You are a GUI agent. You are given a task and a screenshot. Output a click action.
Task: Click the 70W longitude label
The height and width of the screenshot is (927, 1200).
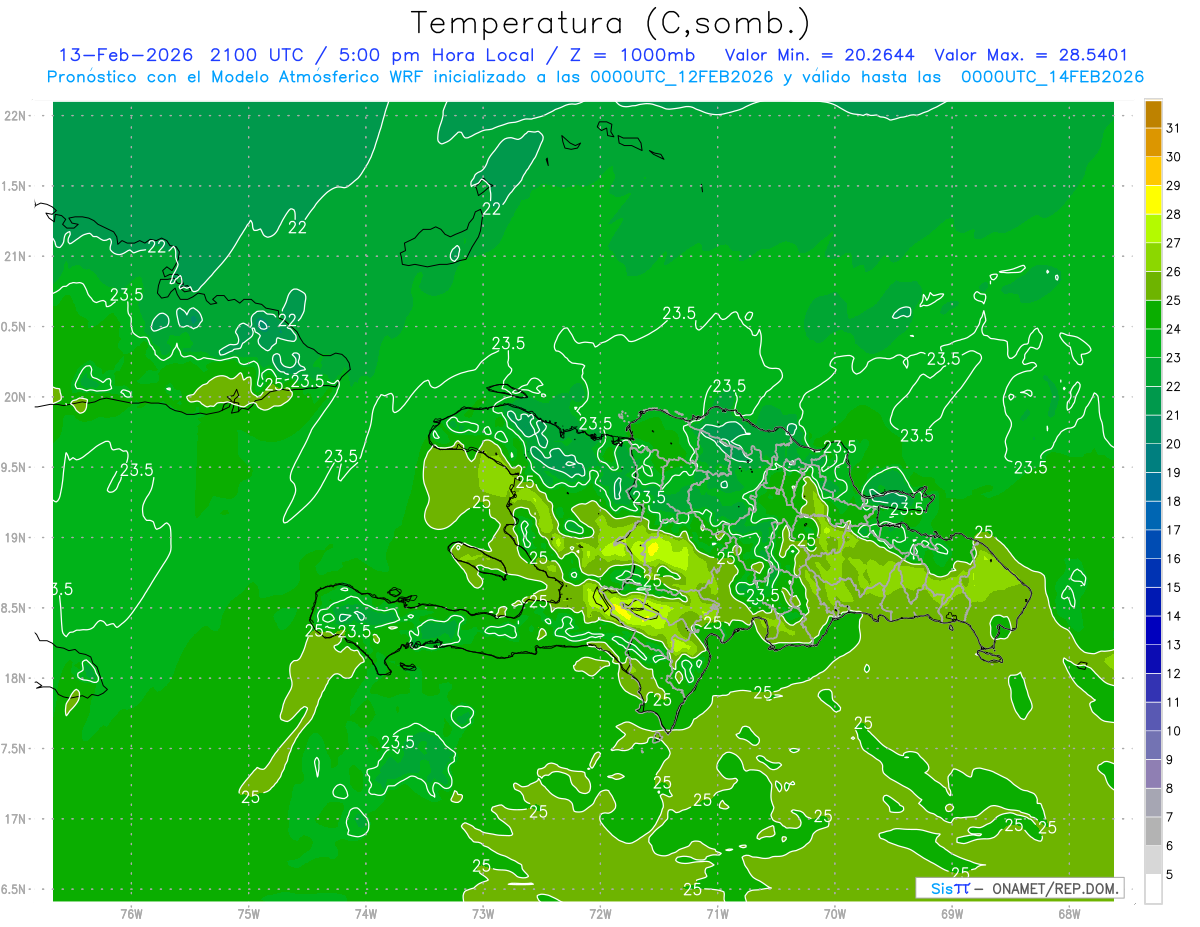[x=835, y=914]
